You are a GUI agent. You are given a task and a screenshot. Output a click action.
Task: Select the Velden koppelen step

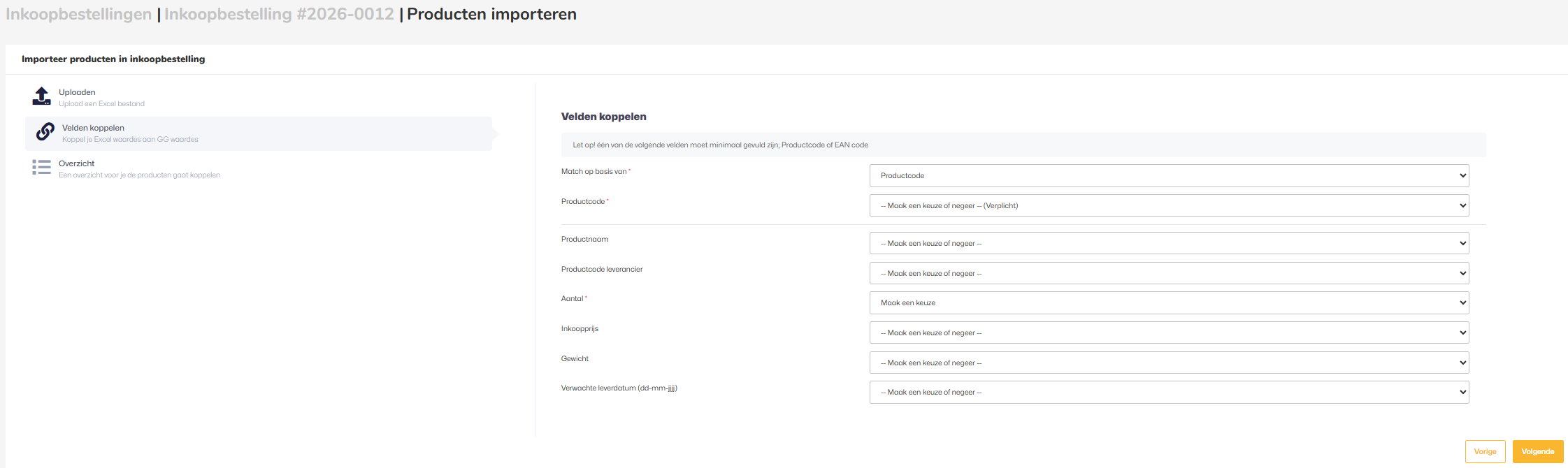(93, 128)
